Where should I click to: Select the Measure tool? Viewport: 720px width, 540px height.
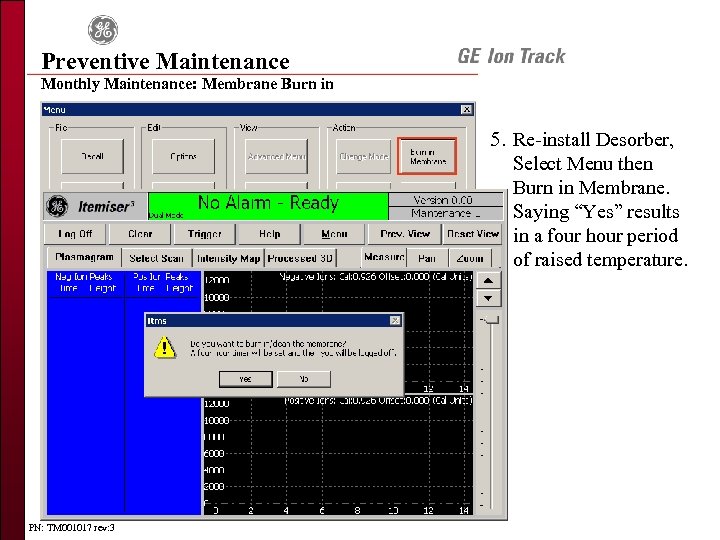(x=384, y=258)
